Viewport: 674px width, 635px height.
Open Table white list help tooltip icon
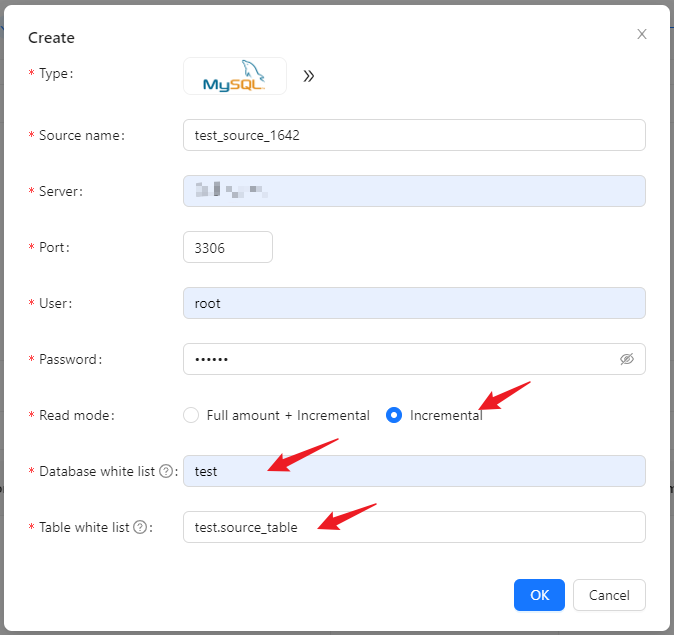coord(140,527)
